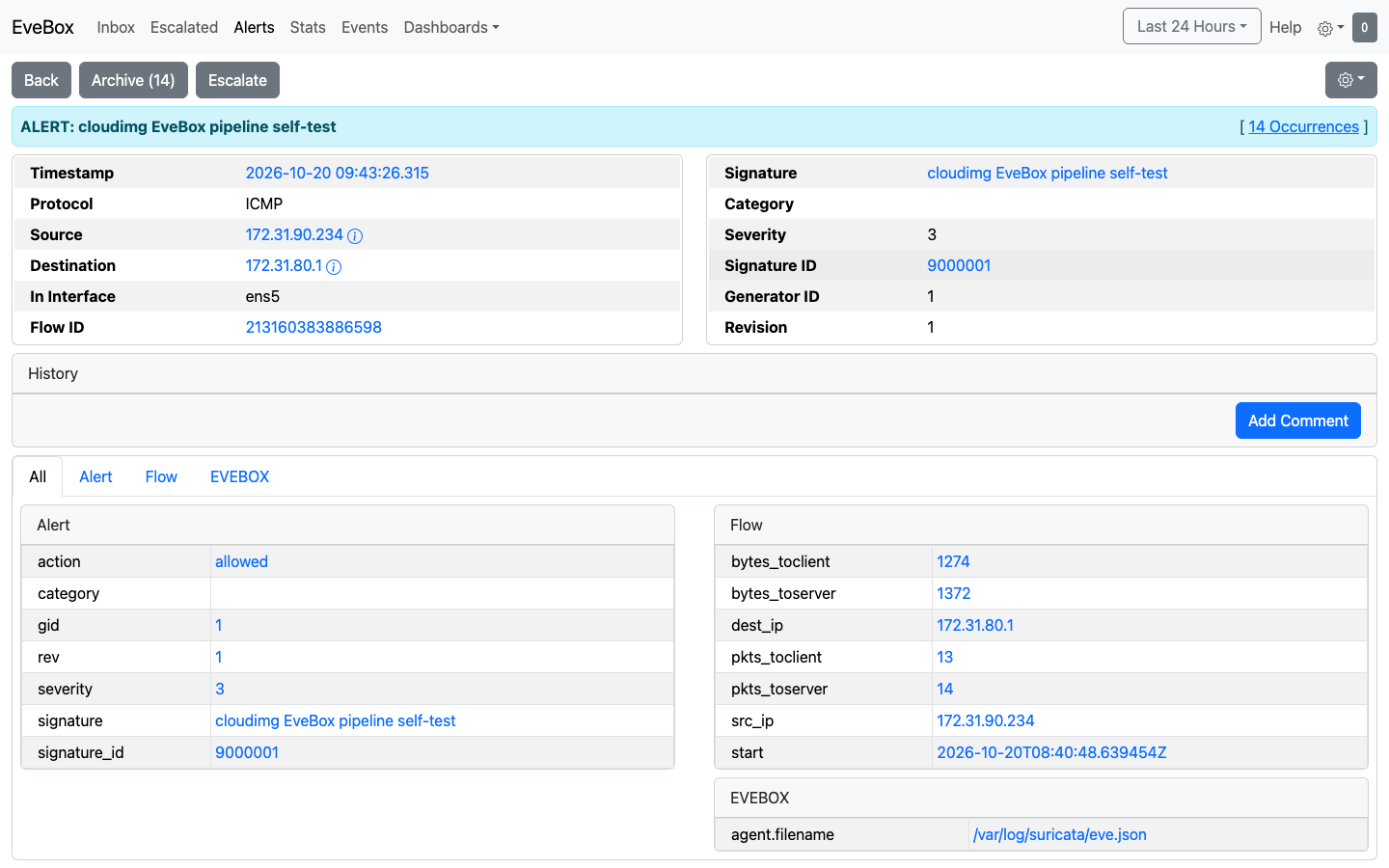Click the EveBox brand logo
Screen dimensions: 1389x868
click(x=42, y=27)
